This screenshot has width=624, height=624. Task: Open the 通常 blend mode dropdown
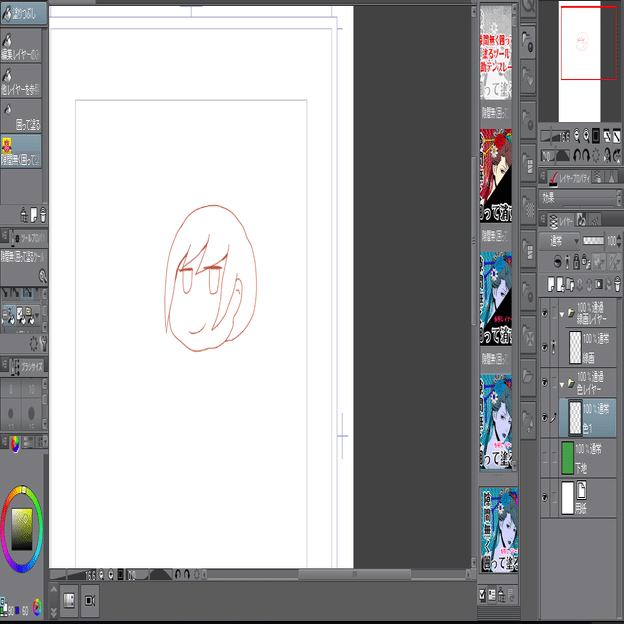559,241
